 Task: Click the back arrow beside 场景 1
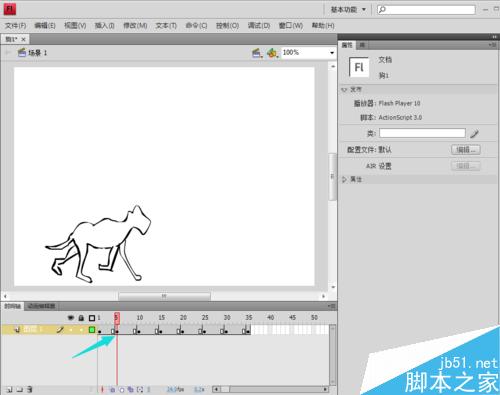[x=7, y=53]
